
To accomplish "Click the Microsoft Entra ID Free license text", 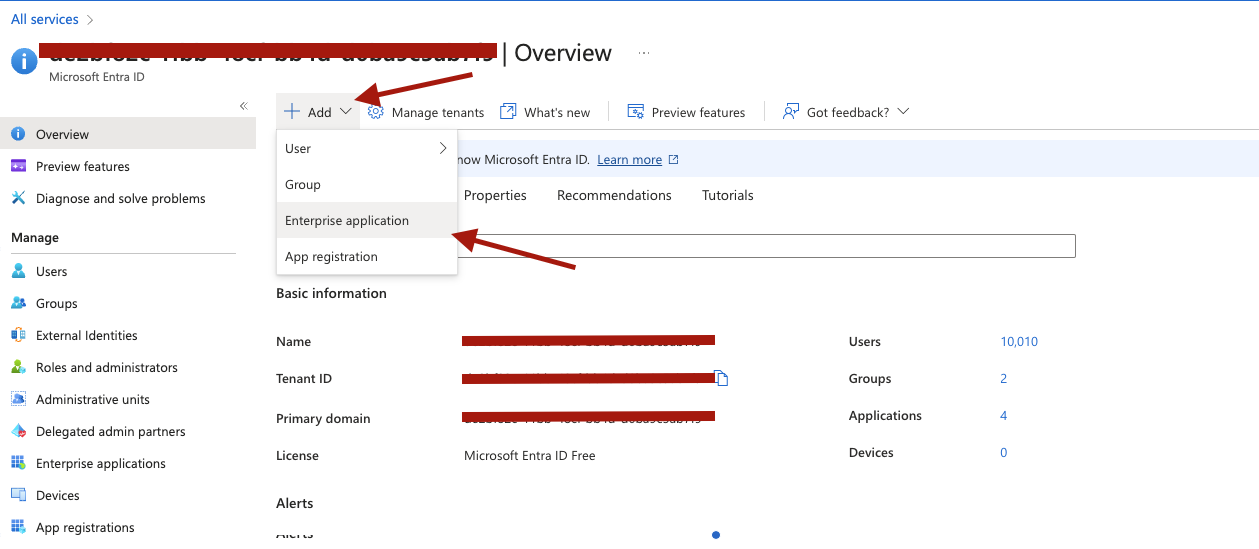I will (530, 455).
